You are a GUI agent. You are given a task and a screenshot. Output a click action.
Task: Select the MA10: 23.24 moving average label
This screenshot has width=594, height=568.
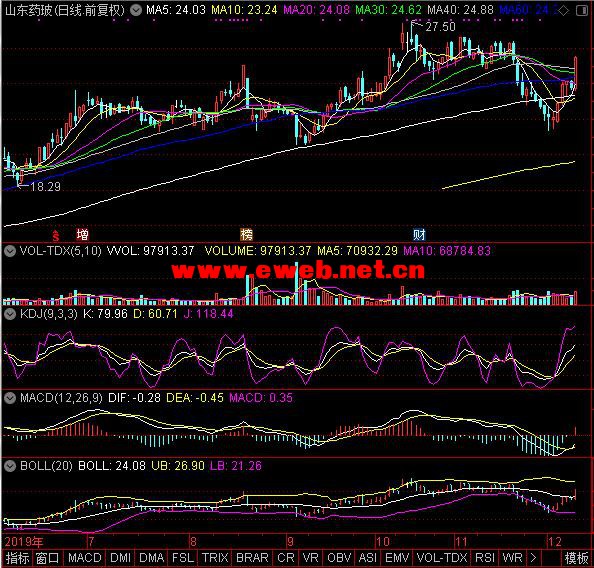(x=244, y=10)
